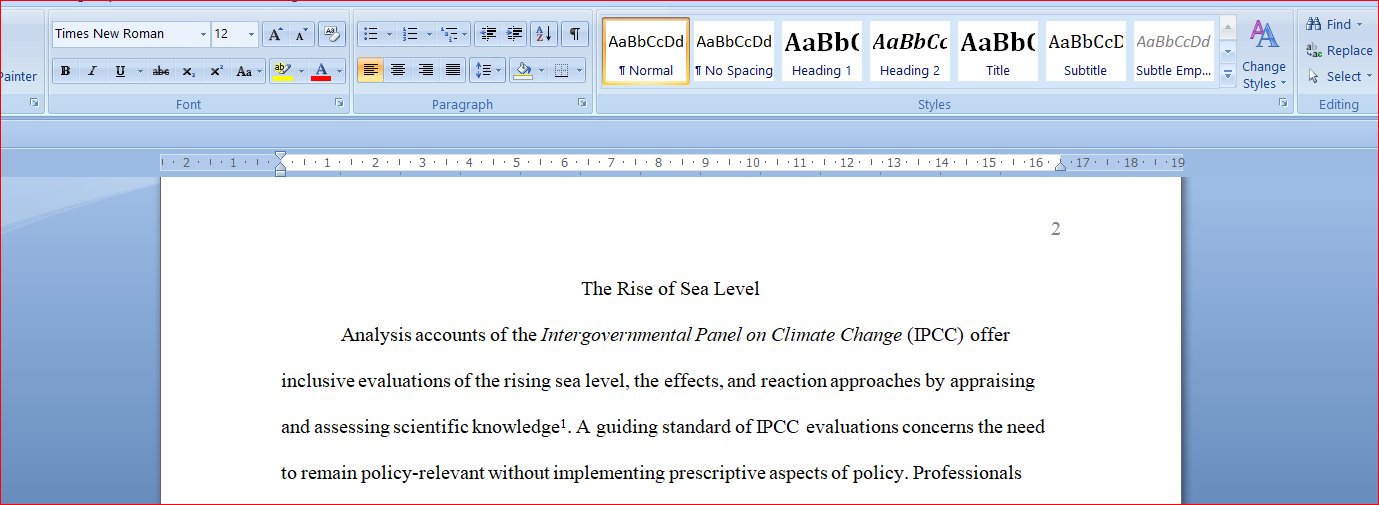Open the Styles dialog launcher
The image size is (1379, 505).
pos(1283,103)
